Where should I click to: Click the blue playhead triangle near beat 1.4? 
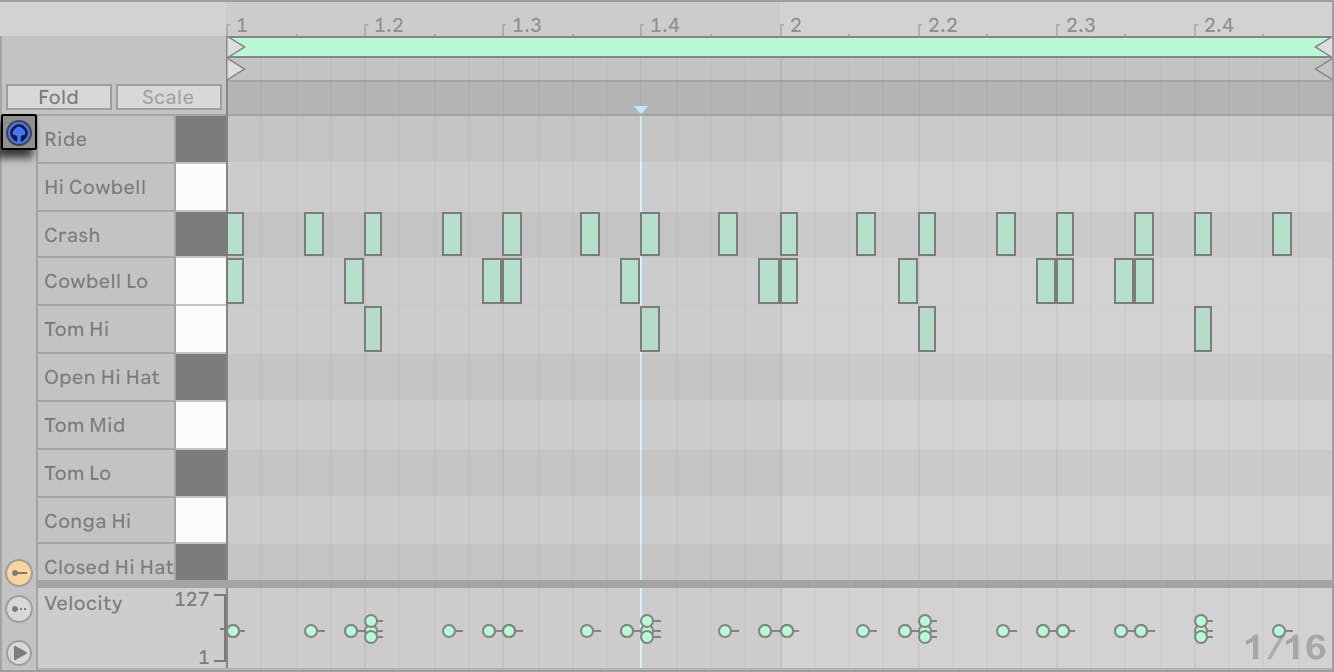[640, 110]
